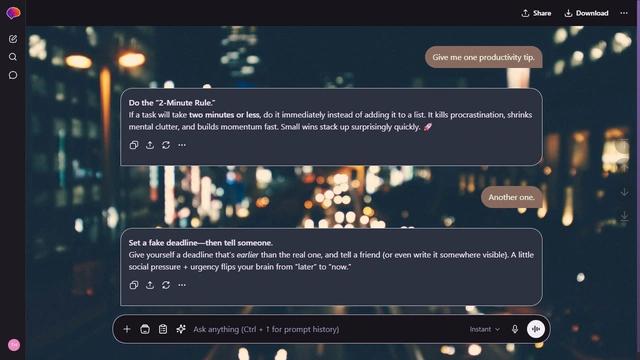Click the app logo in the sidebar
640x360 pixels.
point(13,13)
